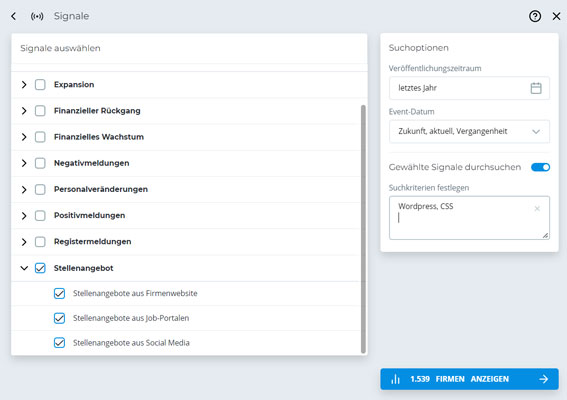Open calendar icon in Veröffentlichungszeitraum field
This screenshot has height=400, width=567.
[x=536, y=88]
